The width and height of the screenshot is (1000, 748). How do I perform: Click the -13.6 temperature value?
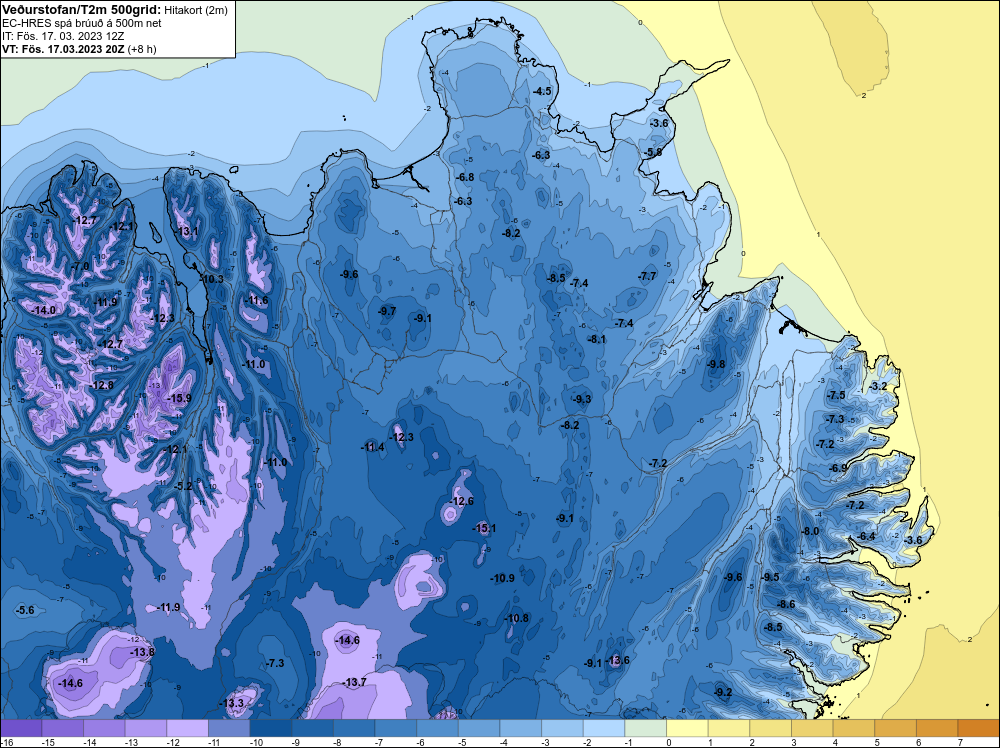click(617, 660)
